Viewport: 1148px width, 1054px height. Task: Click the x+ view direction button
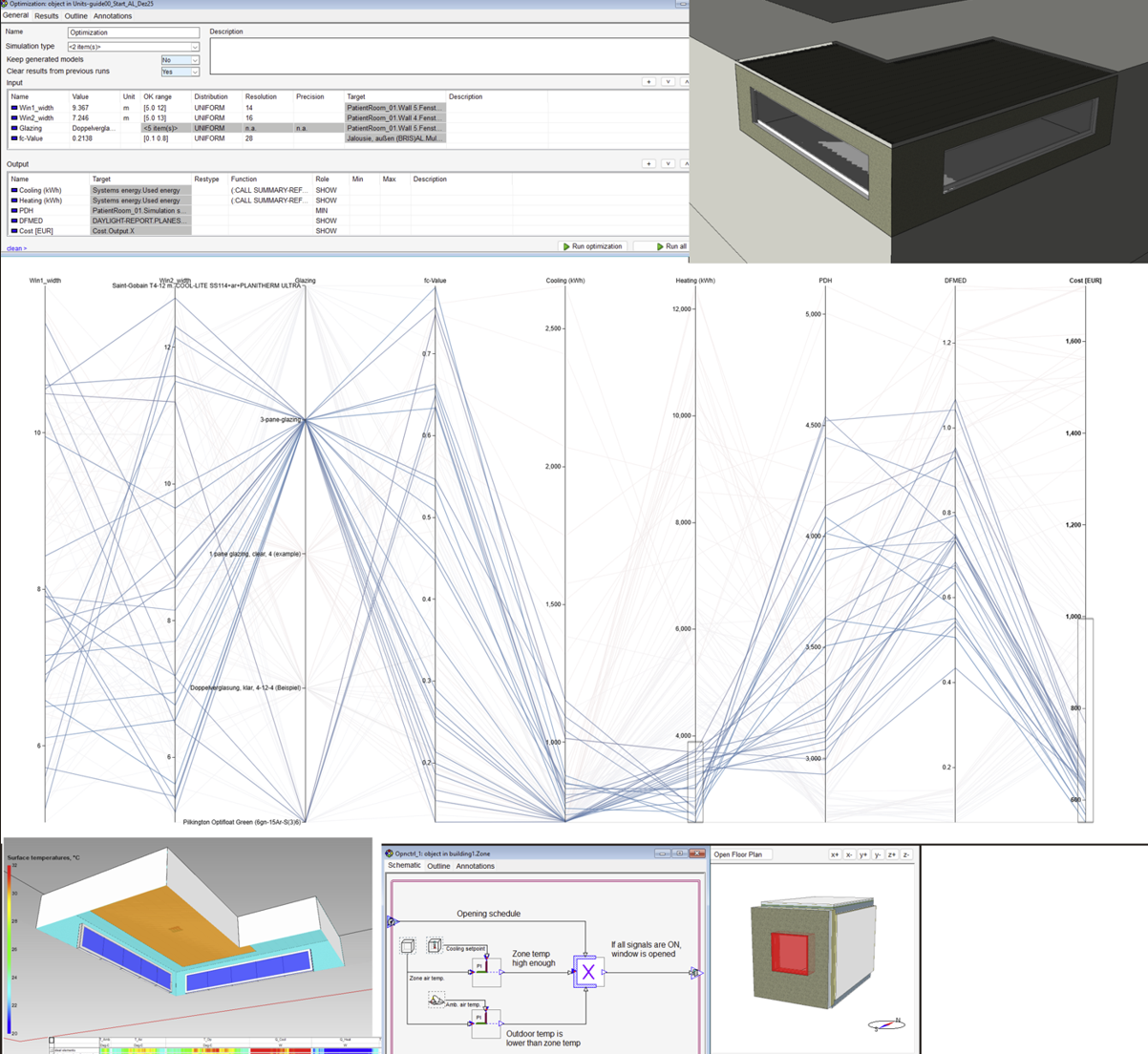tap(835, 854)
